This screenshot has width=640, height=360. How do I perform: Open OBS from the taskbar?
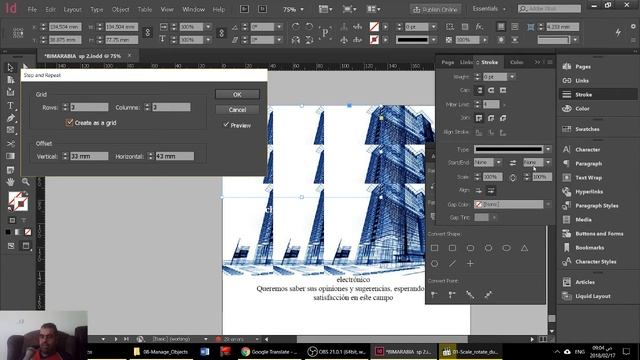click(336, 352)
